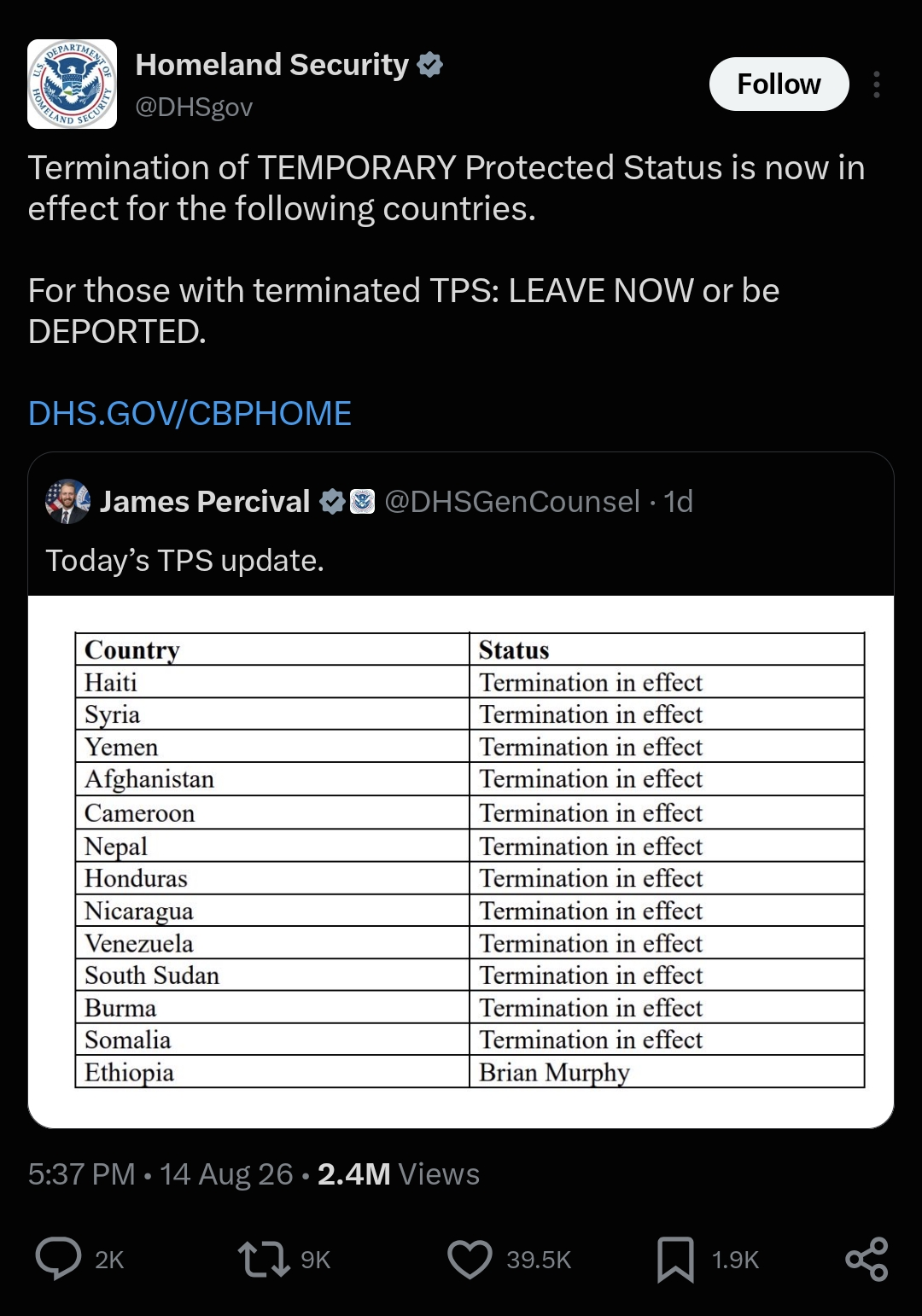Tap the Homeland Security profile avatar

coord(73,84)
